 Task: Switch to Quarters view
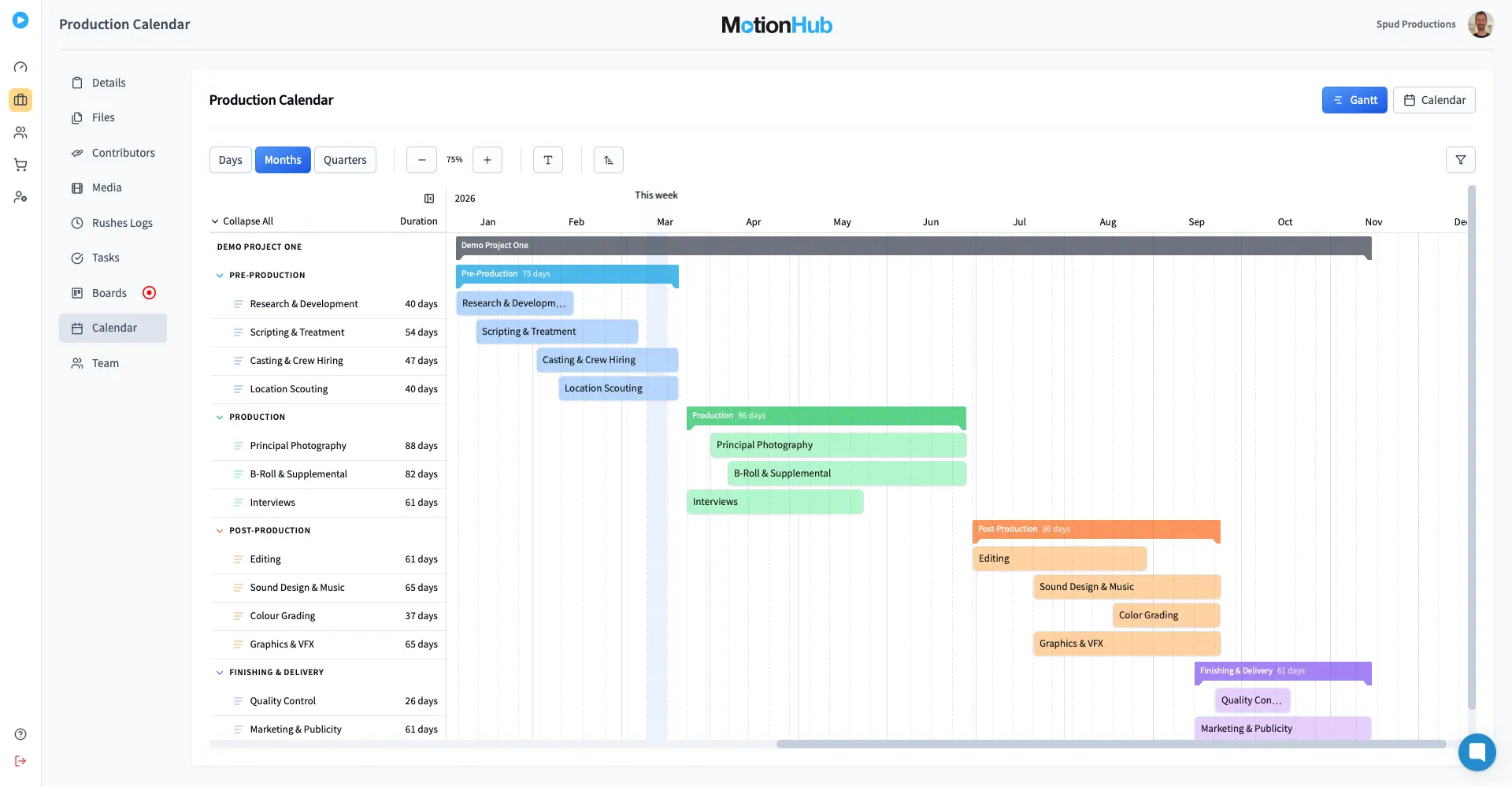point(345,159)
